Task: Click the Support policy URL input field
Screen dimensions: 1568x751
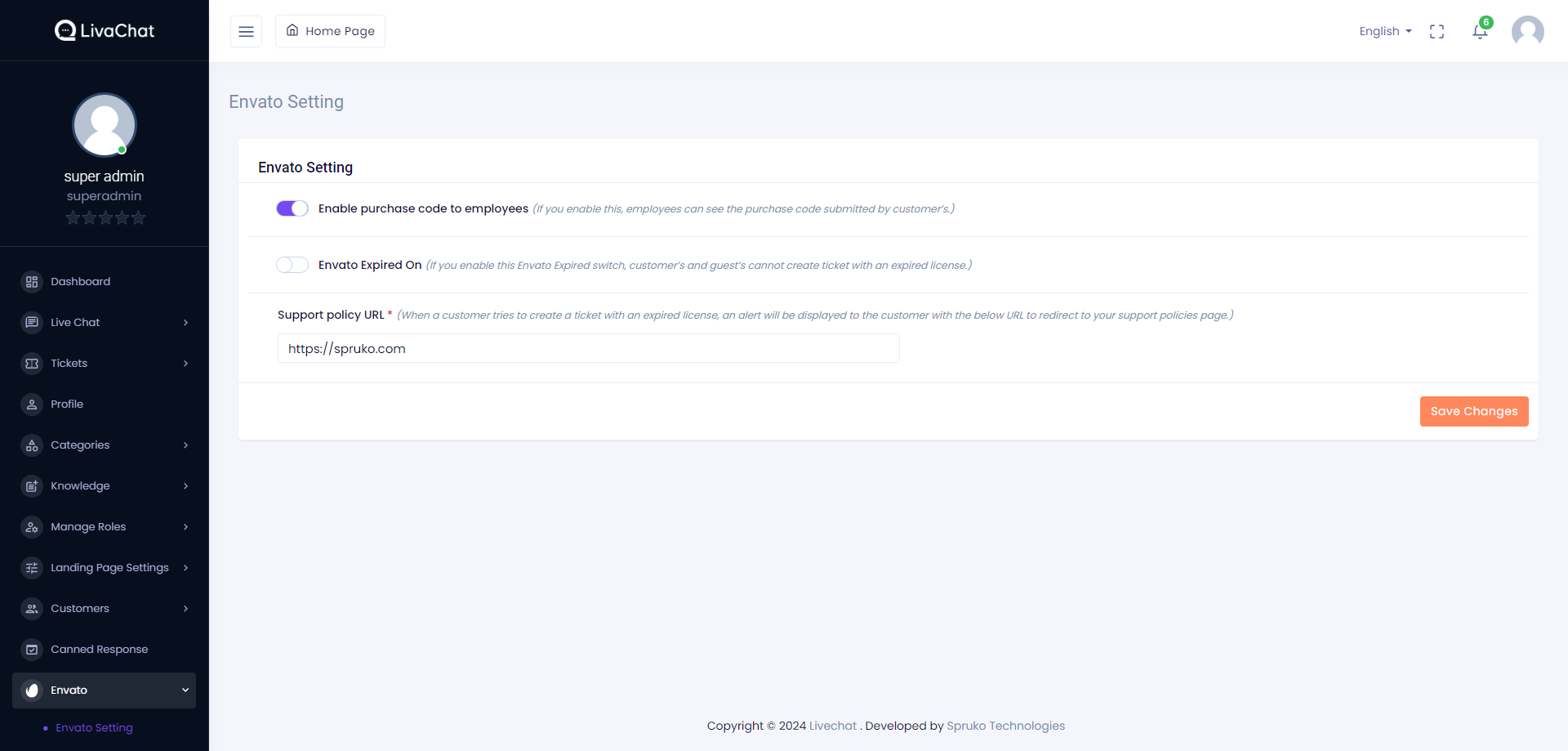Action: pyautogui.click(x=588, y=348)
